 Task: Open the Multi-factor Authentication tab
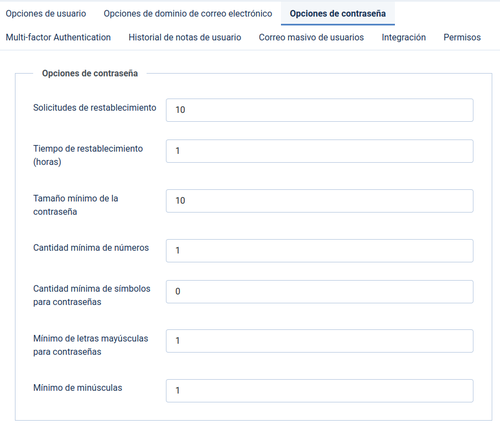58,37
